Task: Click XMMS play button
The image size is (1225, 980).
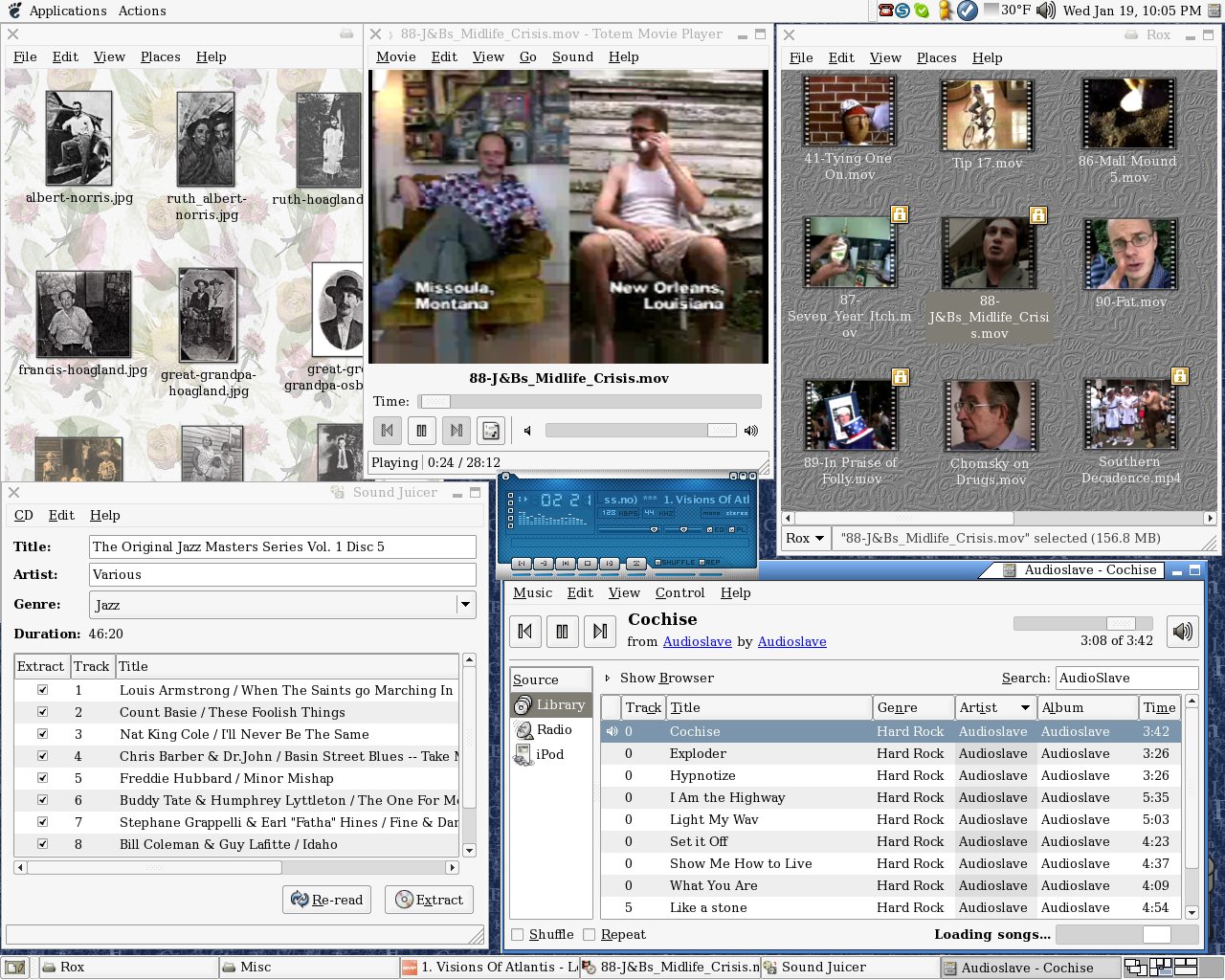Action: [x=544, y=564]
